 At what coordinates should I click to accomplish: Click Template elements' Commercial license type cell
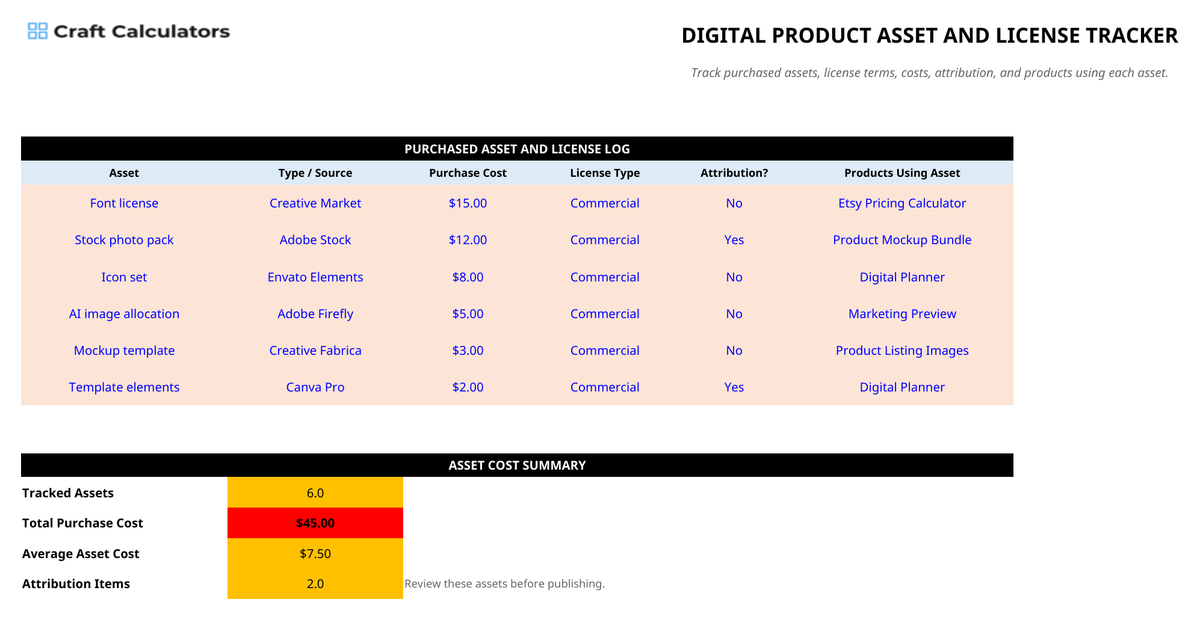pos(605,387)
